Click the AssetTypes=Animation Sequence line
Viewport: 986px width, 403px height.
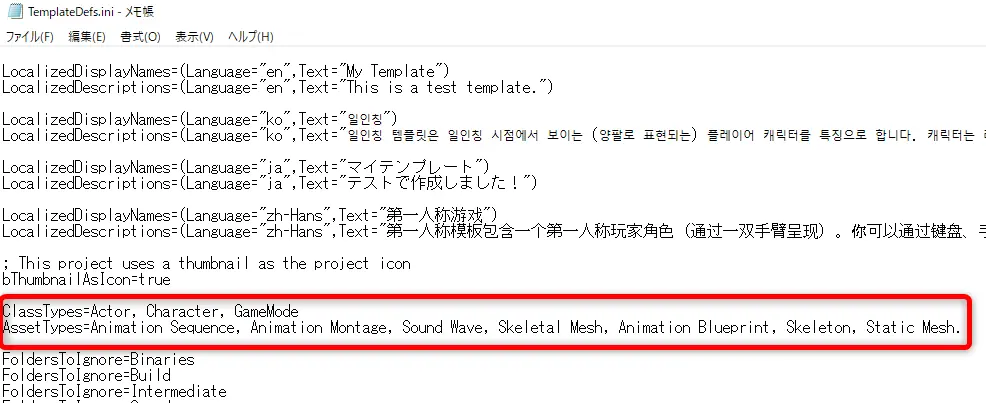point(482,328)
